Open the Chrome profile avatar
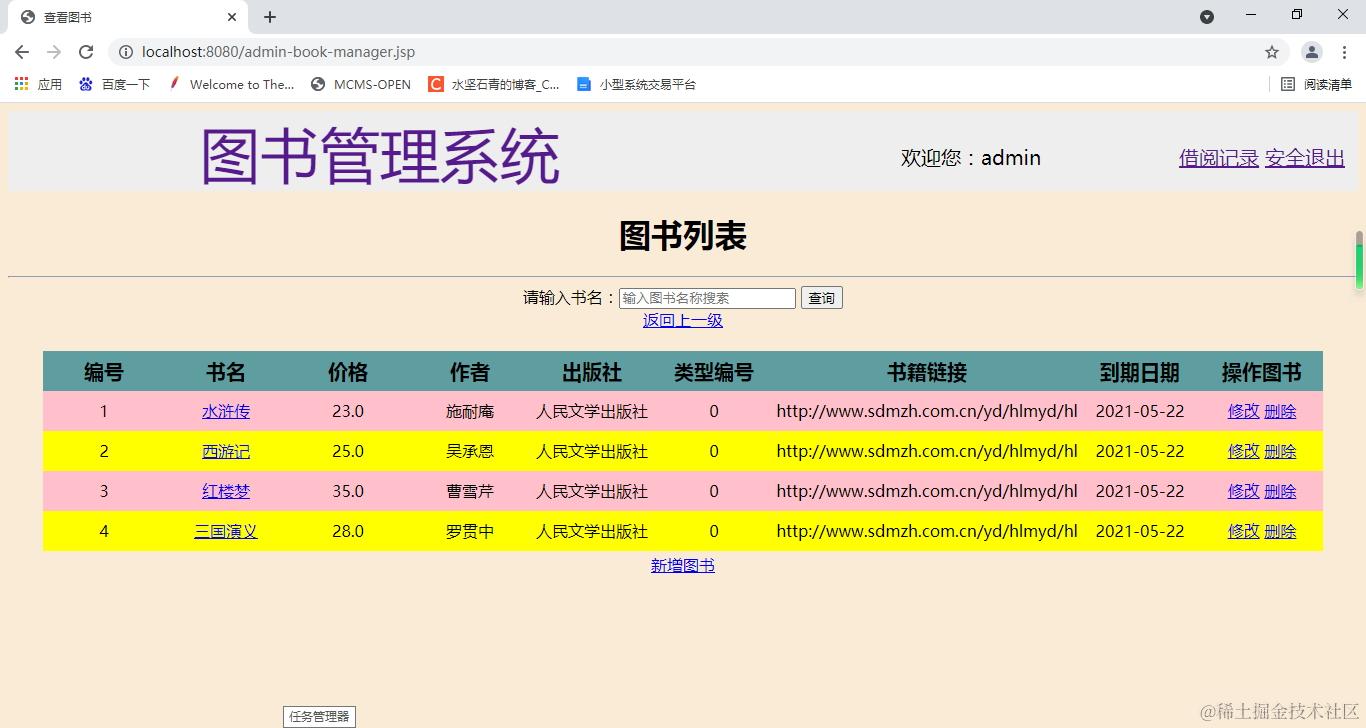This screenshot has width=1366, height=728. click(1311, 52)
